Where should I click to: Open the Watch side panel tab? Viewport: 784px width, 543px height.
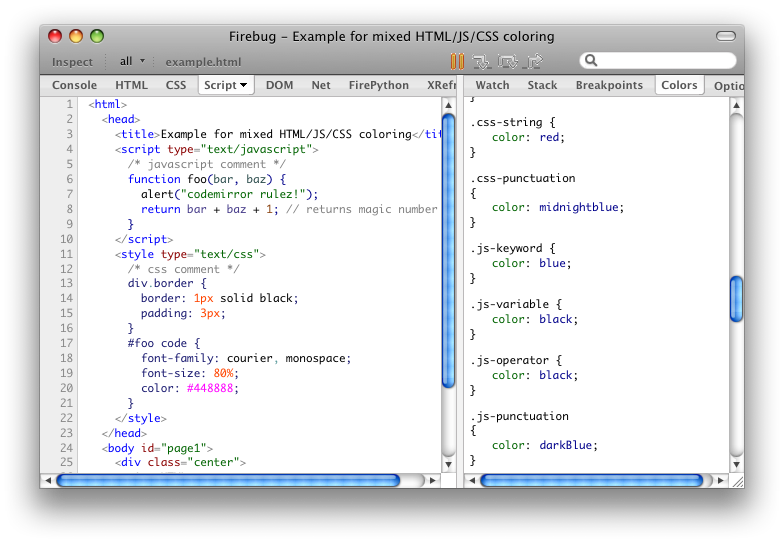[x=492, y=85]
